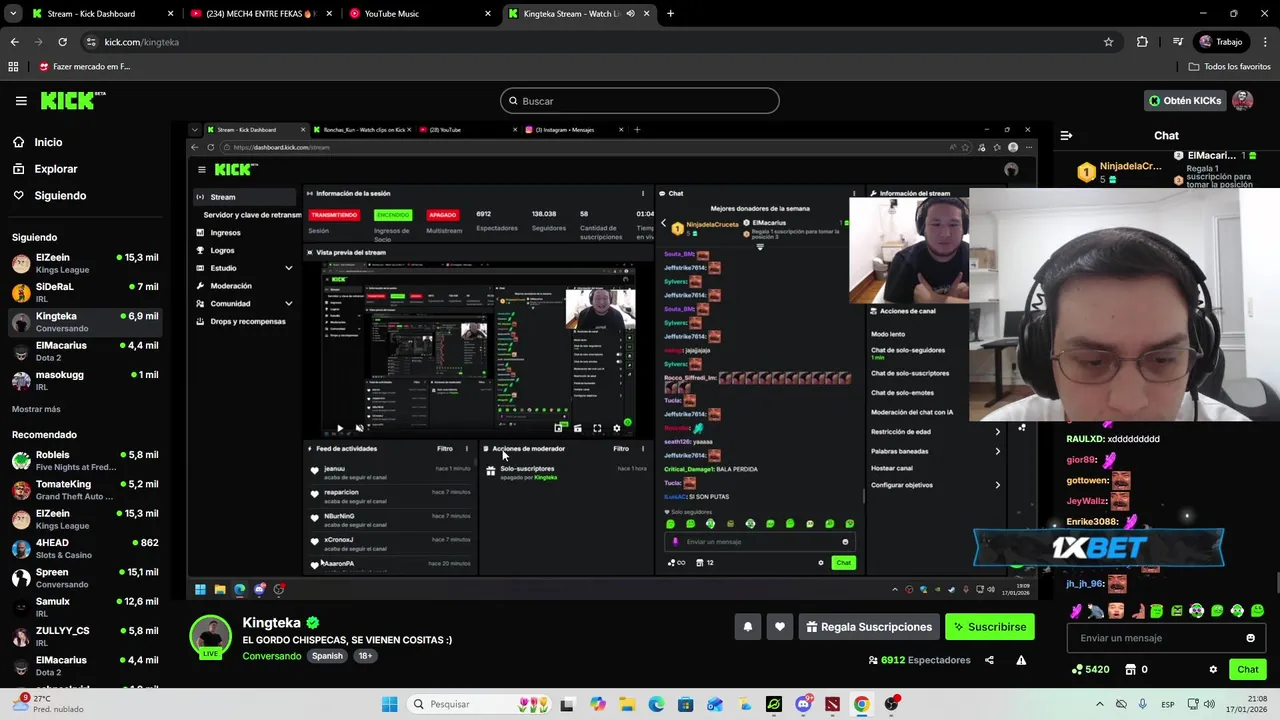1280x720 pixels.
Task: Click the Spanish language tag
Action: coord(327,656)
